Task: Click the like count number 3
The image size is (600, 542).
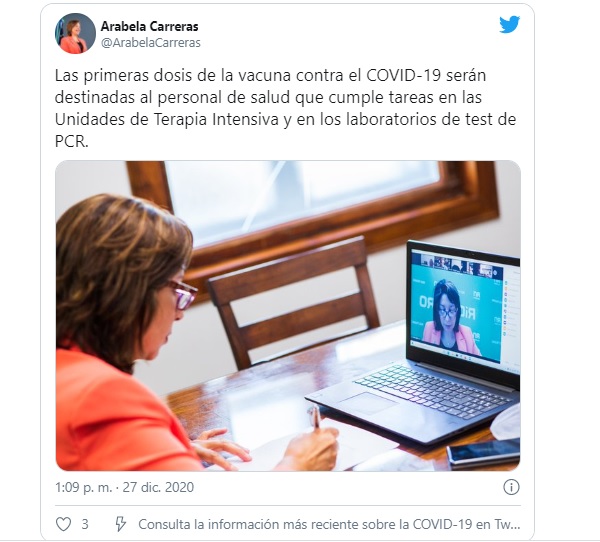Action: (85, 524)
